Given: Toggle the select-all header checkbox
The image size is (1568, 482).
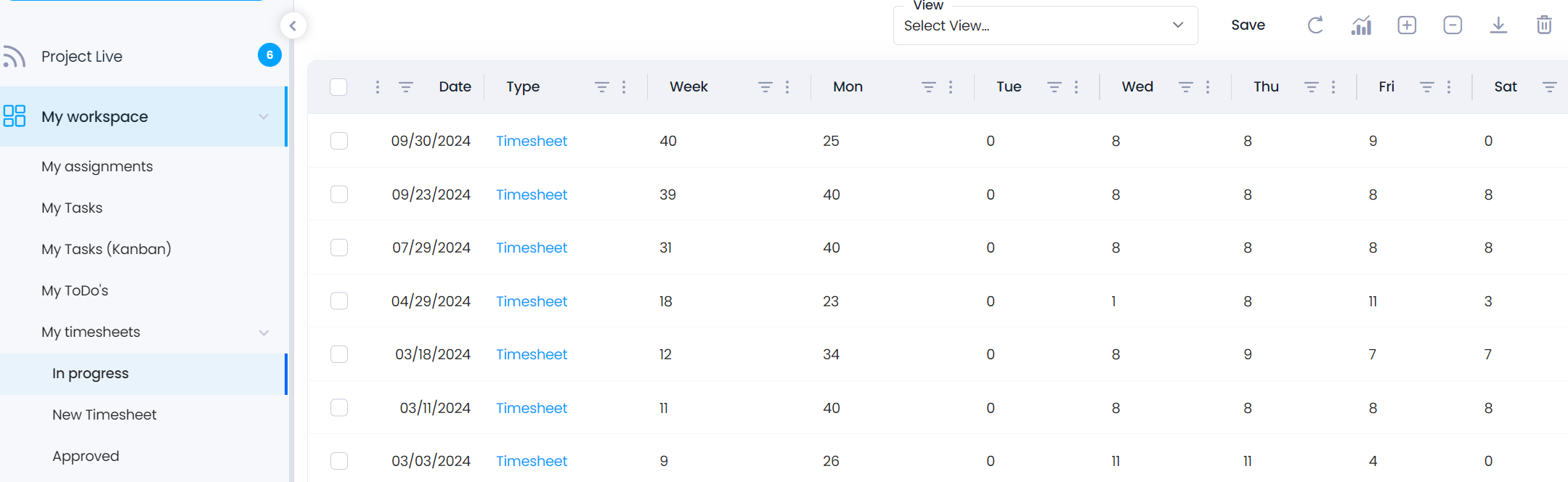Looking at the screenshot, I should click(x=338, y=87).
